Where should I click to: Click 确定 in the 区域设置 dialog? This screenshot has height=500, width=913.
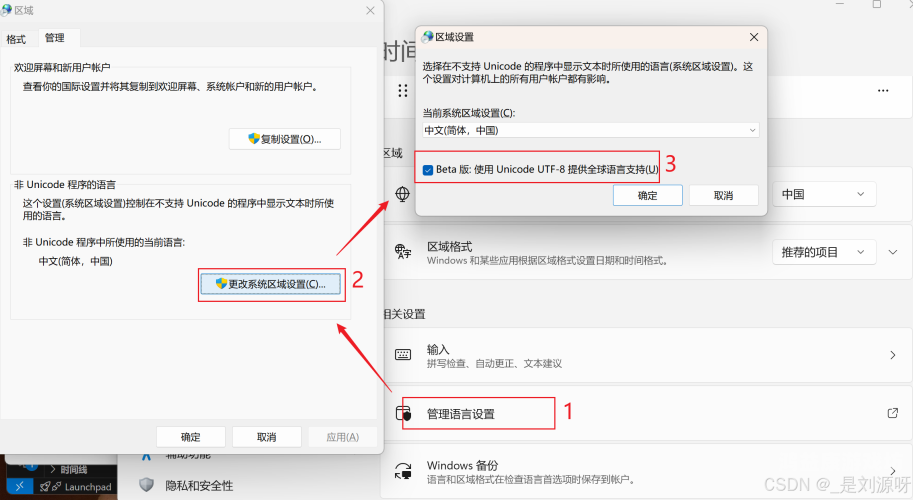click(647, 196)
